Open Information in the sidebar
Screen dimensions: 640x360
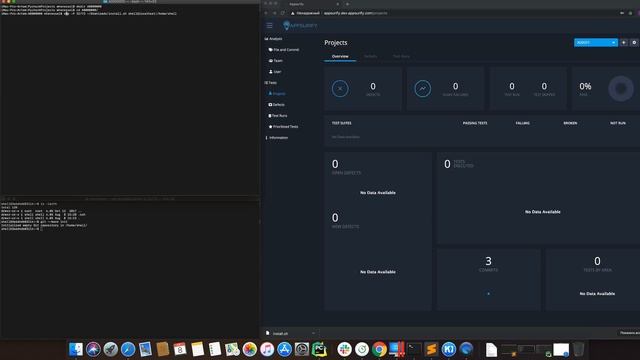(x=277, y=138)
